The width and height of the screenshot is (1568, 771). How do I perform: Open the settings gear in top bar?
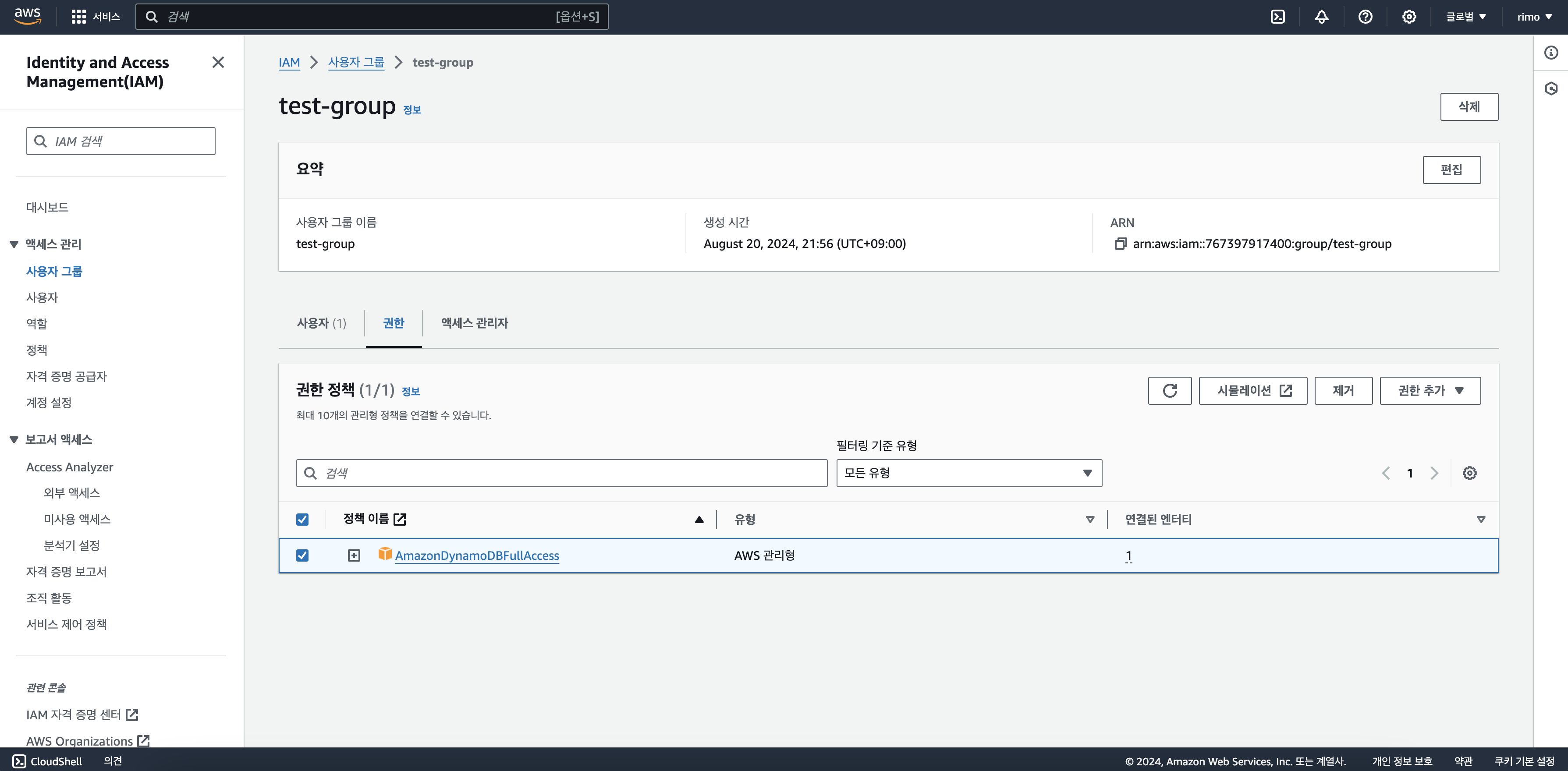pyautogui.click(x=1409, y=17)
